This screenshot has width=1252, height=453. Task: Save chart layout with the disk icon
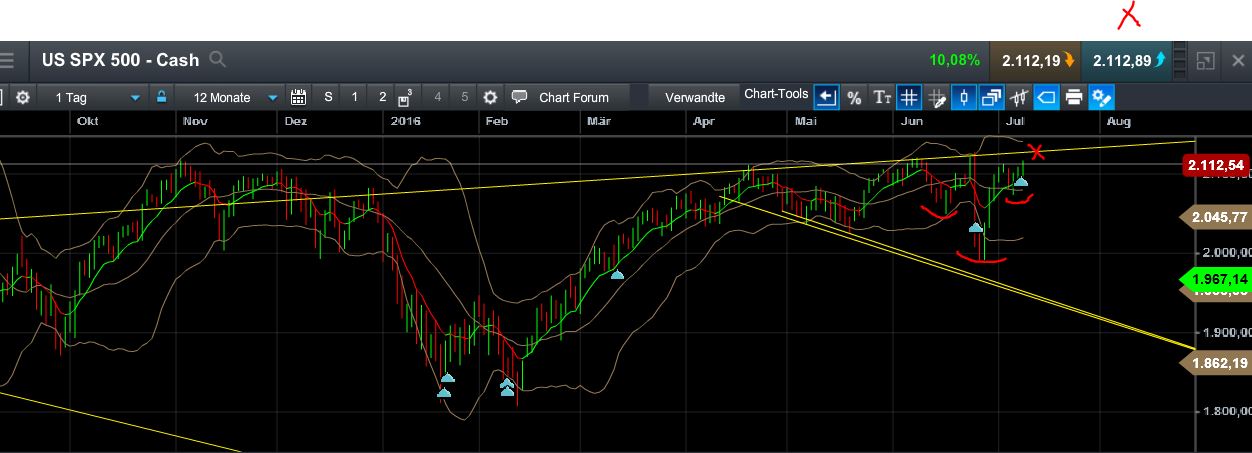404,97
